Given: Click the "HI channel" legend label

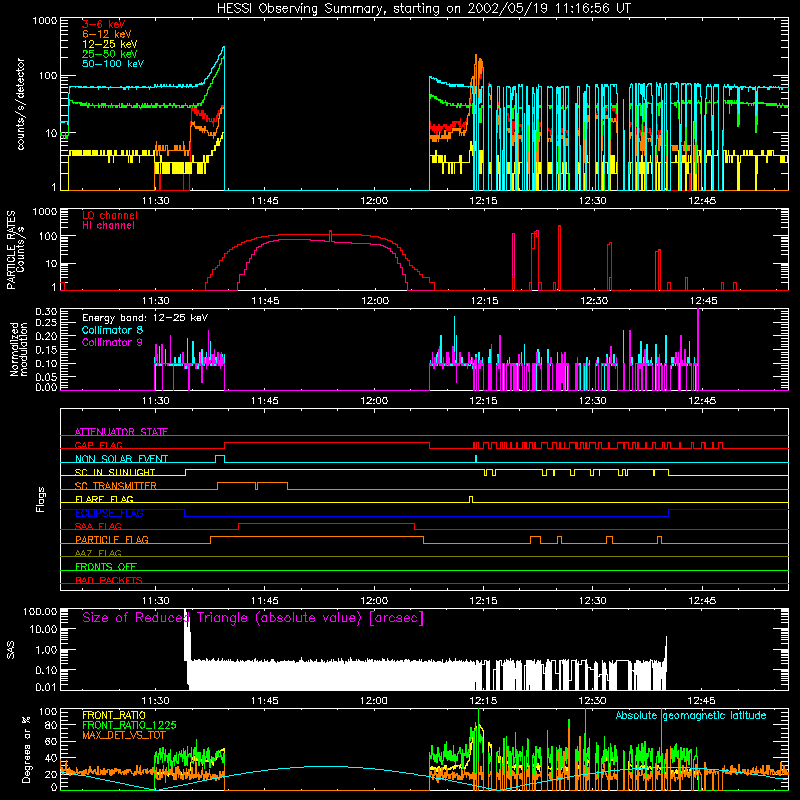Looking at the screenshot, I should tap(109, 226).
